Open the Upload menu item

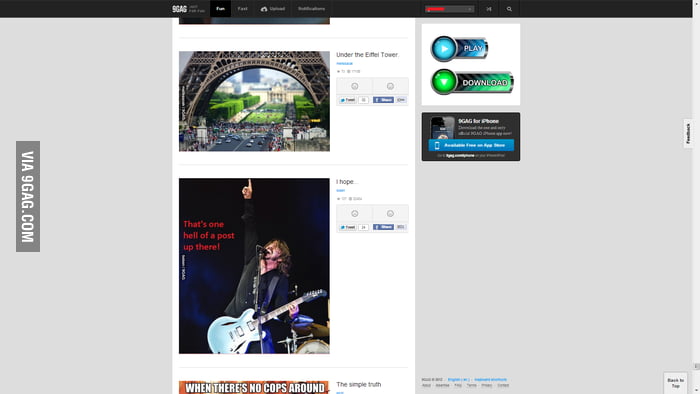click(x=273, y=8)
